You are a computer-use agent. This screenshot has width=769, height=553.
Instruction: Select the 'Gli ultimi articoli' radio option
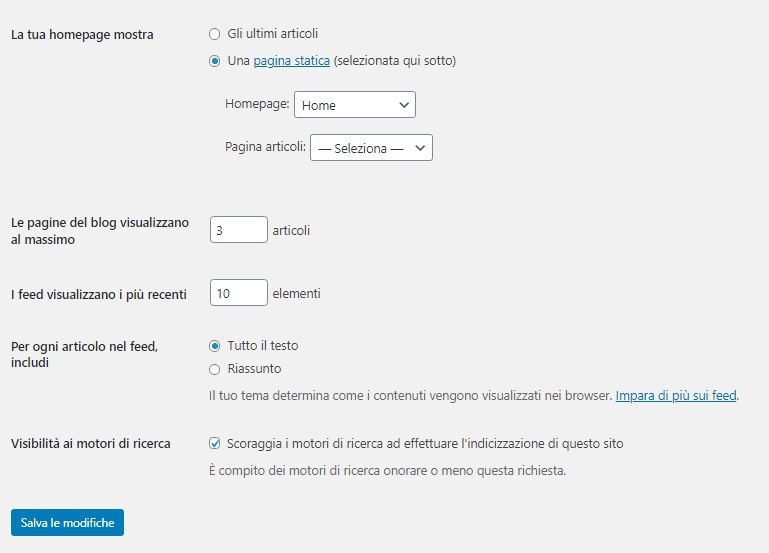[x=214, y=34]
